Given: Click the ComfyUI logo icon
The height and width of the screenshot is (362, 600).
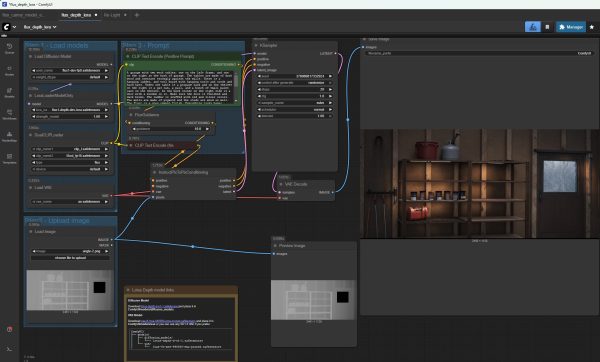Looking at the screenshot, I should coord(6,27).
